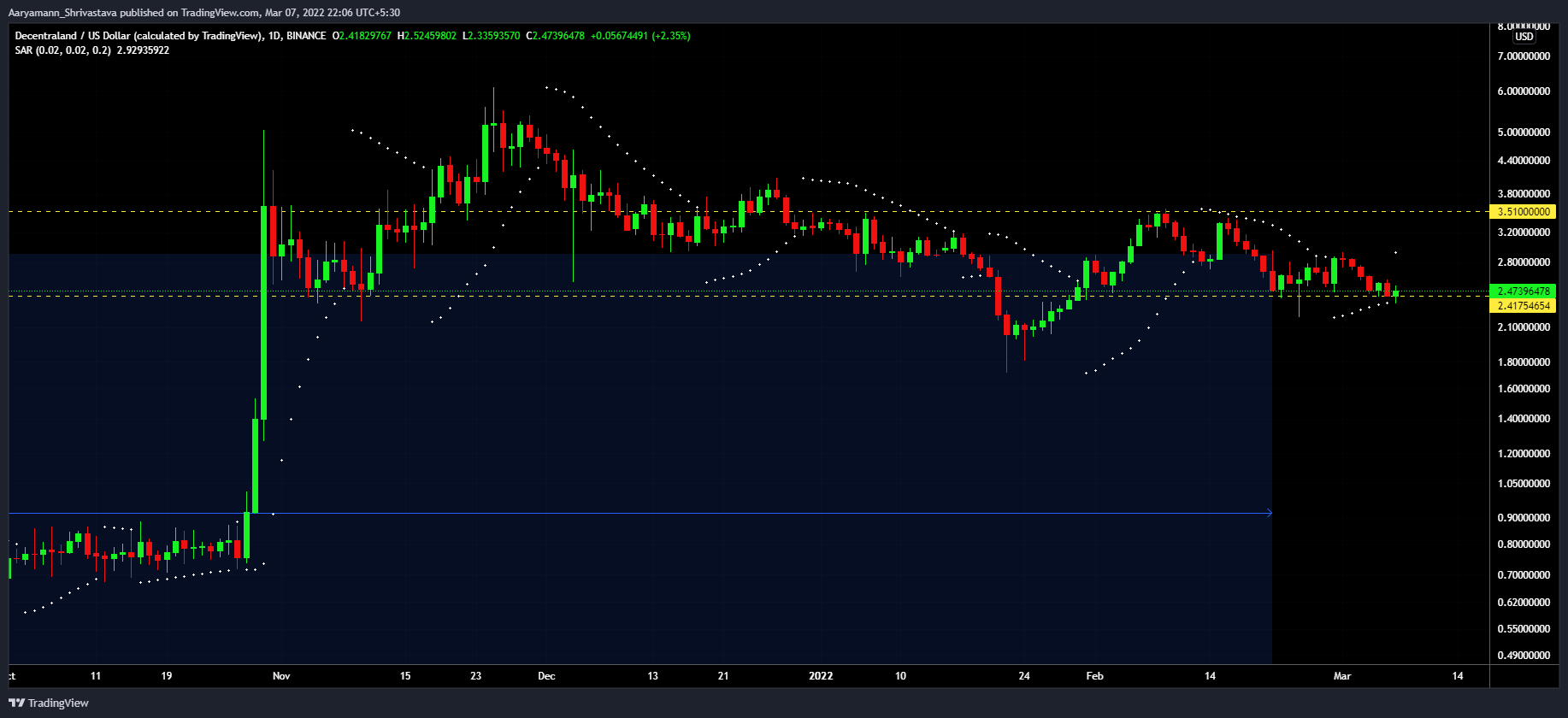
Task: Click the 'Dec' label on the time axis
Action: pyautogui.click(x=546, y=676)
